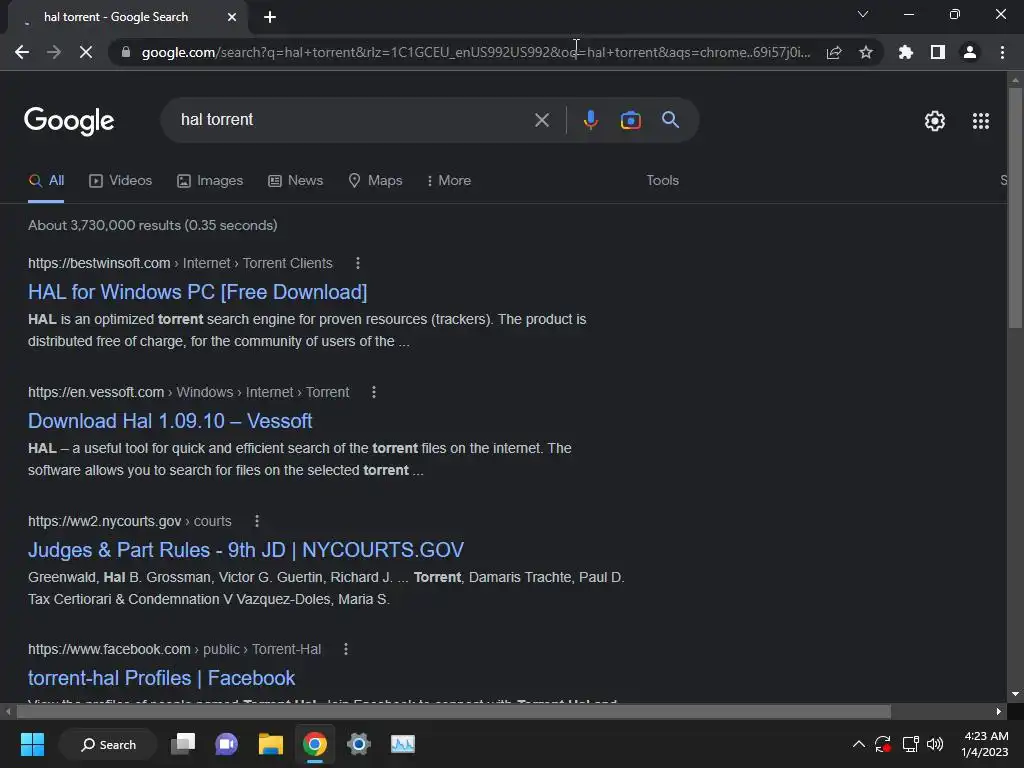Image resolution: width=1024 pixels, height=768 pixels.
Task: Open search Tools
Action: (x=662, y=181)
